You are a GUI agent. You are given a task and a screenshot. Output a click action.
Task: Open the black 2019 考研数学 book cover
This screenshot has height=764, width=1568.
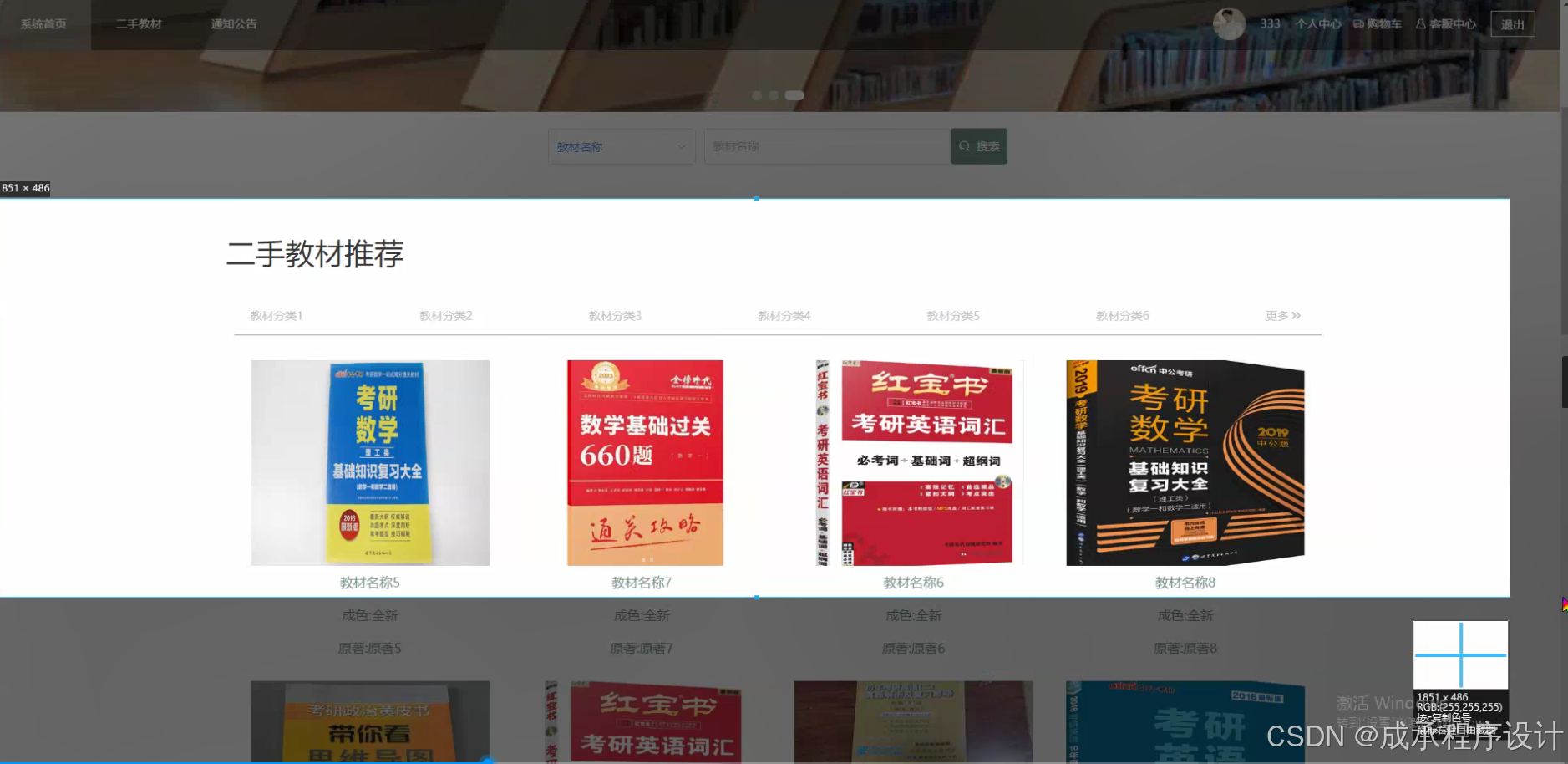pyautogui.click(x=1185, y=463)
